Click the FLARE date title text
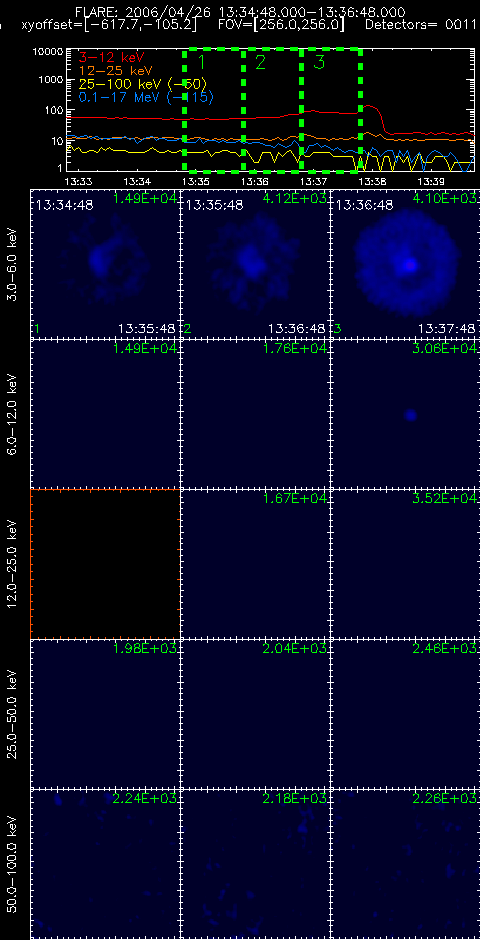The image size is (480, 940). (240, 12)
